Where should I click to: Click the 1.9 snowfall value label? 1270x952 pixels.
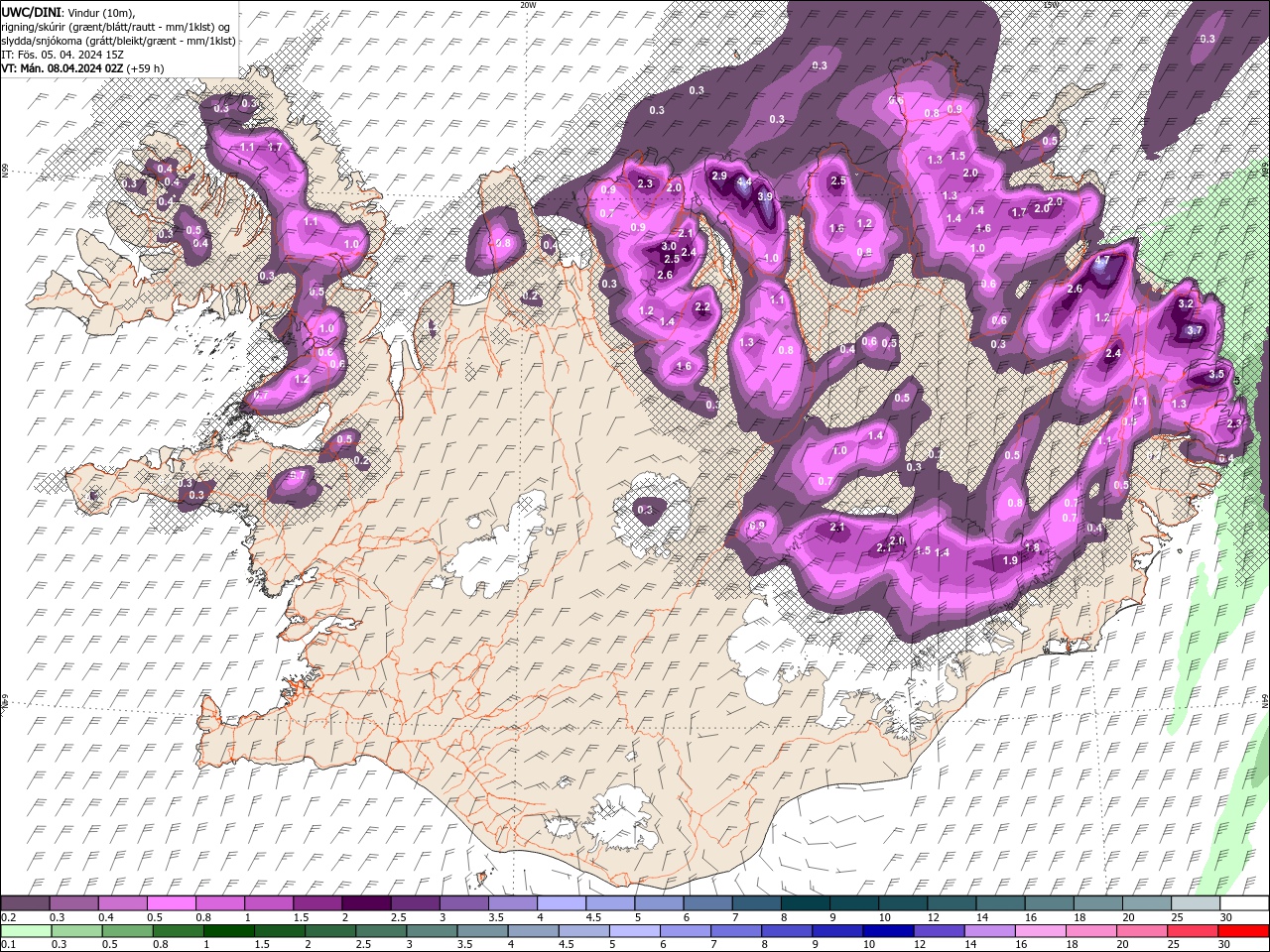tap(1011, 560)
